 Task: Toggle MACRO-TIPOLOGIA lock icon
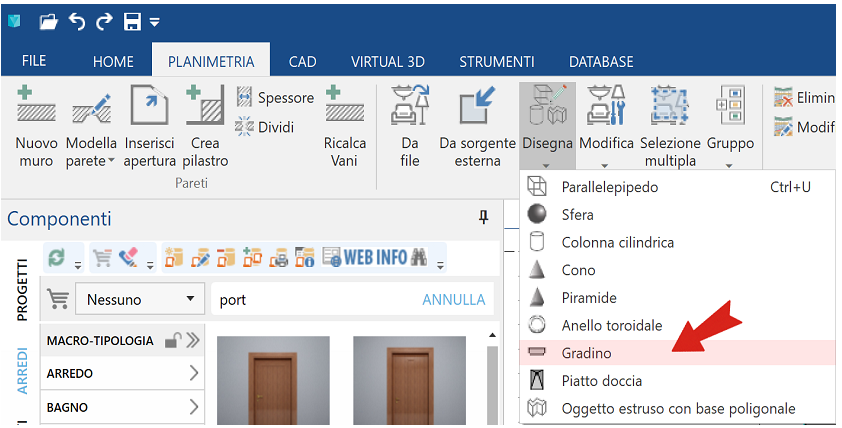[x=172, y=340]
